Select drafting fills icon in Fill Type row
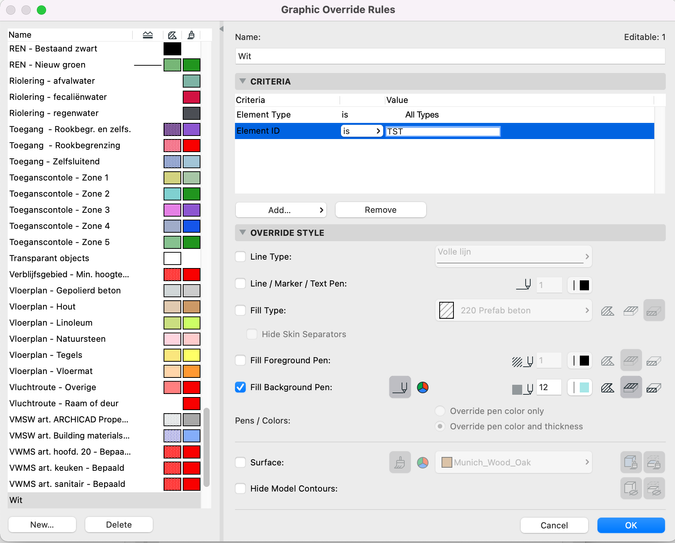Image resolution: width=675 pixels, height=543 pixels. point(654,310)
